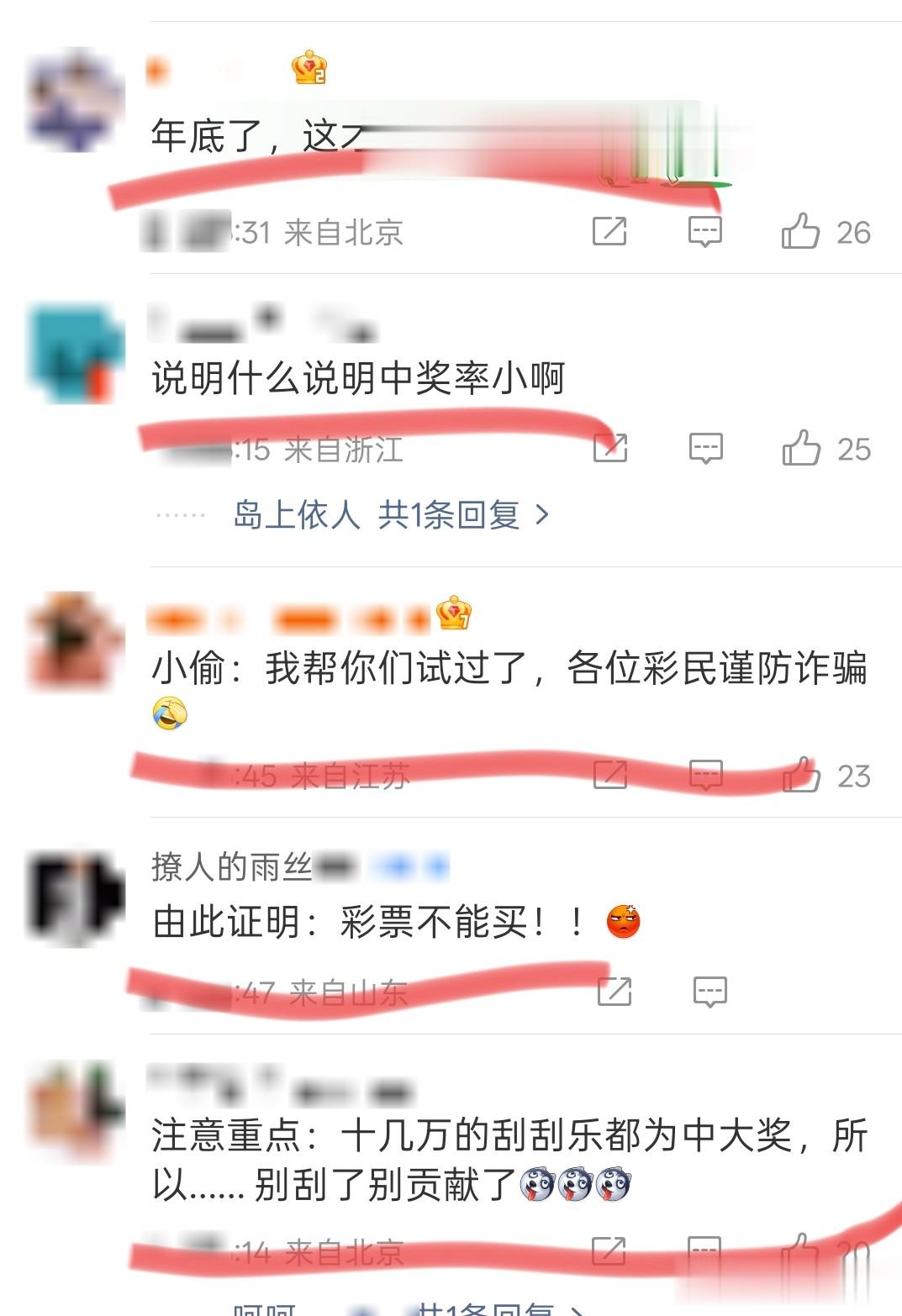Open username 撩人的雨丝 profile
The height and width of the screenshot is (1316, 902).
click(x=232, y=866)
